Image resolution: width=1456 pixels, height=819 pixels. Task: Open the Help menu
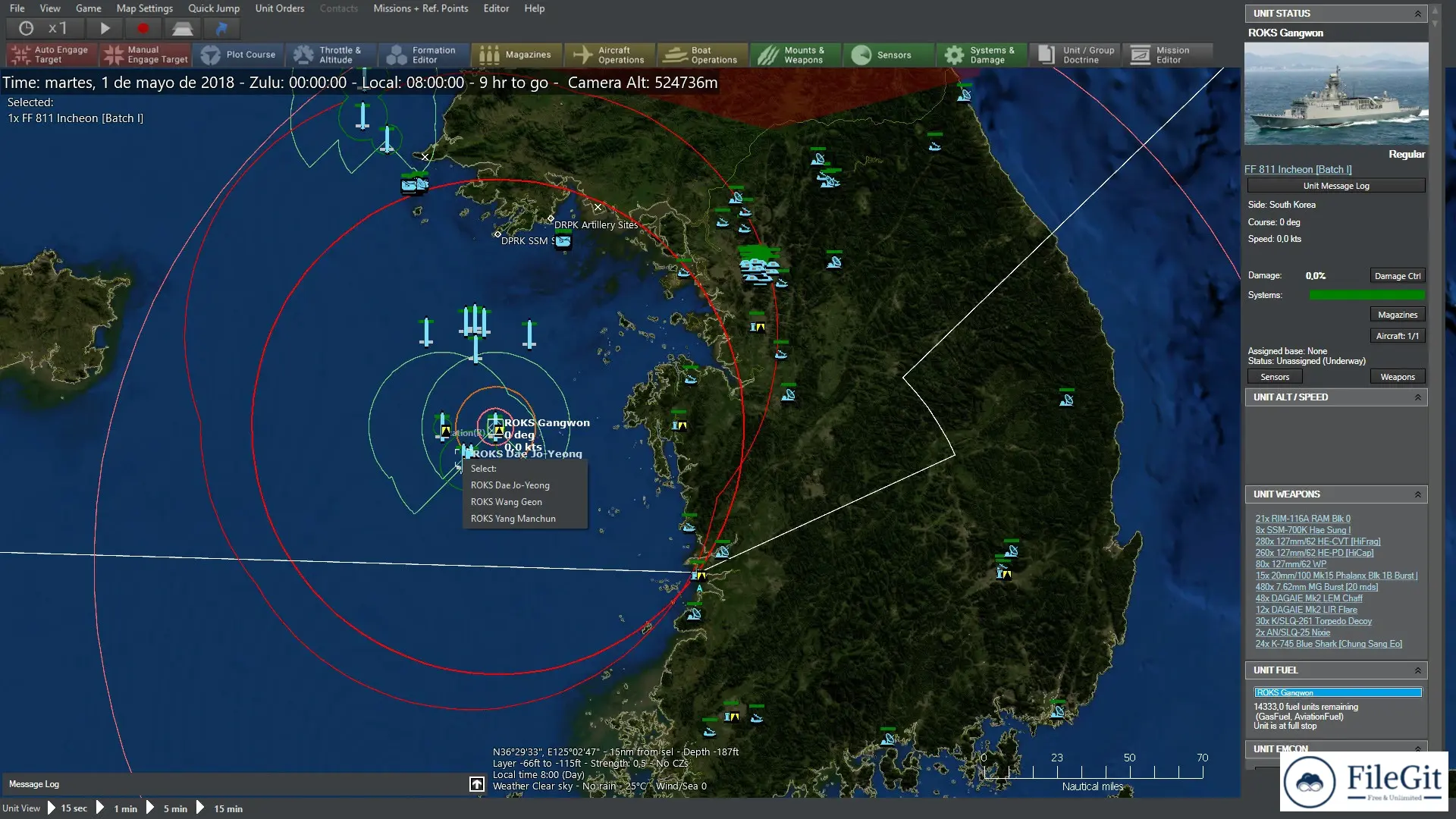535,8
